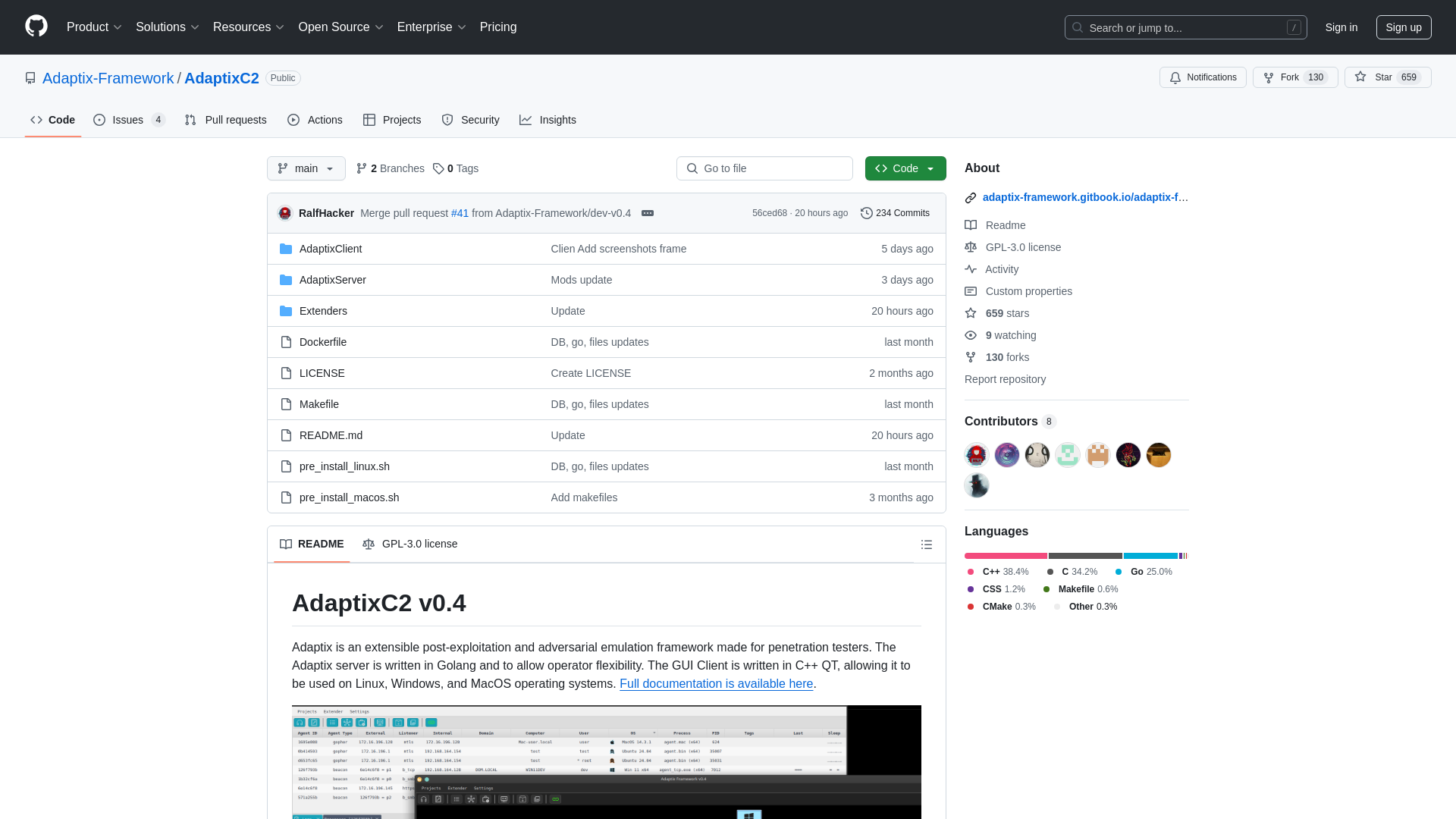Click the Sign in link
Viewport: 1456px width, 819px height.
click(x=1341, y=27)
